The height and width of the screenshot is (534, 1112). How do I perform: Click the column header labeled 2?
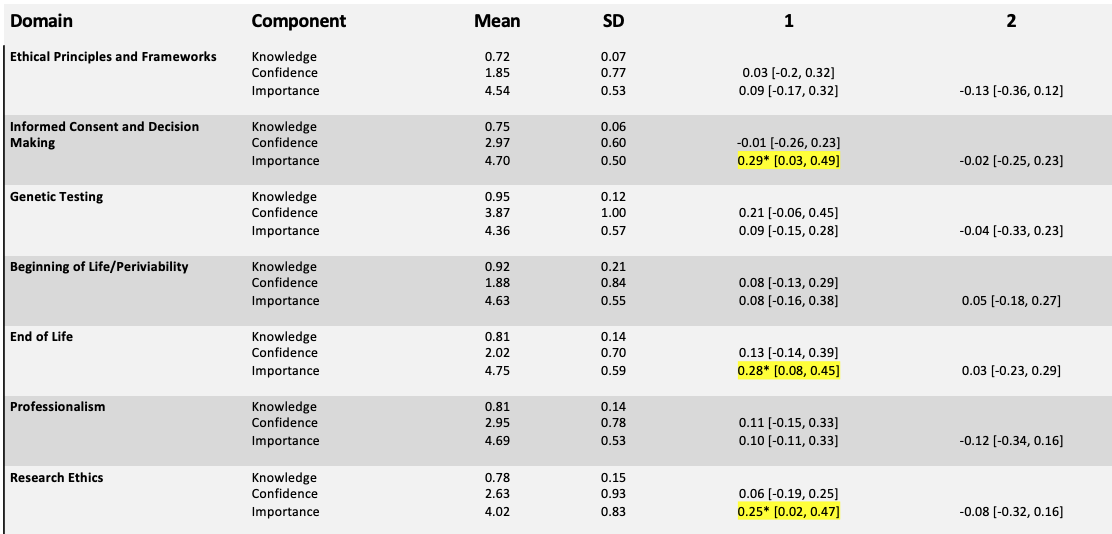[x=1011, y=21]
